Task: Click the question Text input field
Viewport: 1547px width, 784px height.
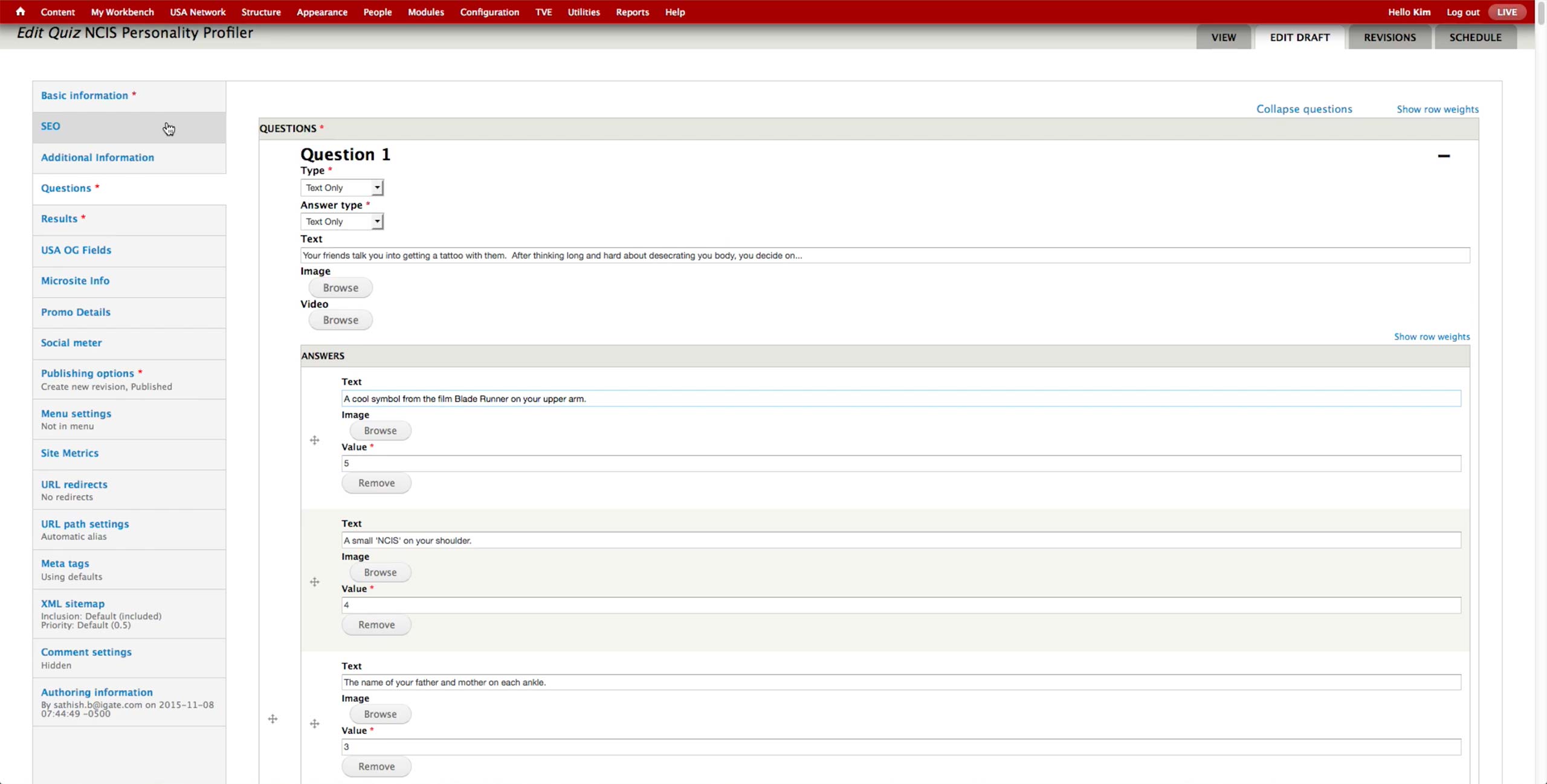Action: [x=885, y=255]
